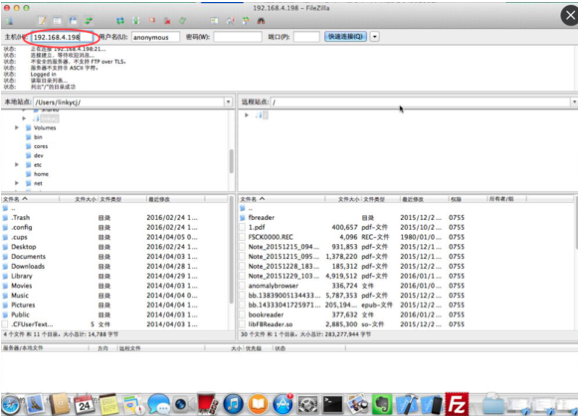Viewport: 582px width, 420px height.
Task: Open App Store from the Dock
Action: pyautogui.click(x=283, y=404)
